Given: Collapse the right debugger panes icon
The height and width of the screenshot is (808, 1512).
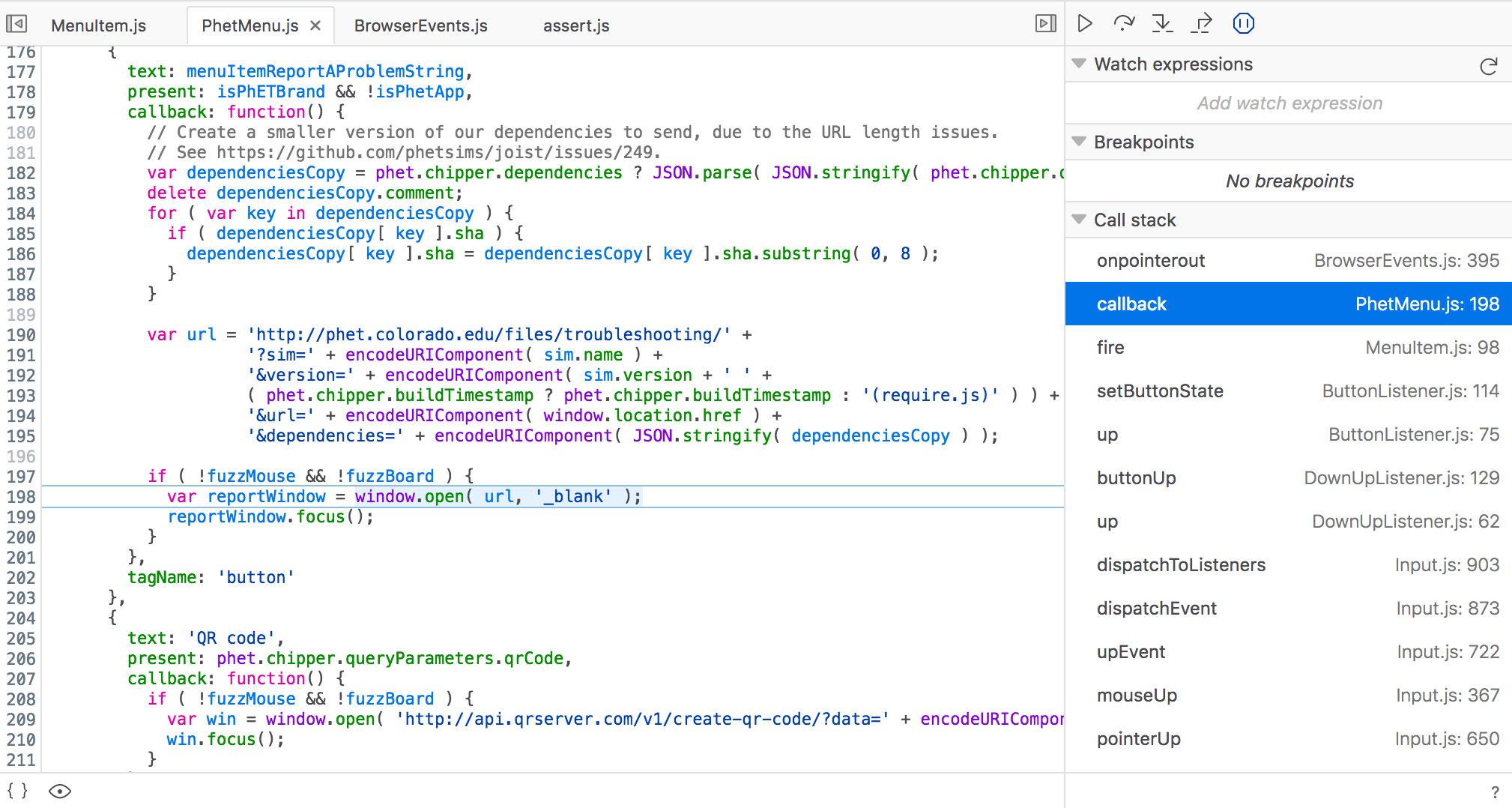Looking at the screenshot, I should click(1046, 24).
